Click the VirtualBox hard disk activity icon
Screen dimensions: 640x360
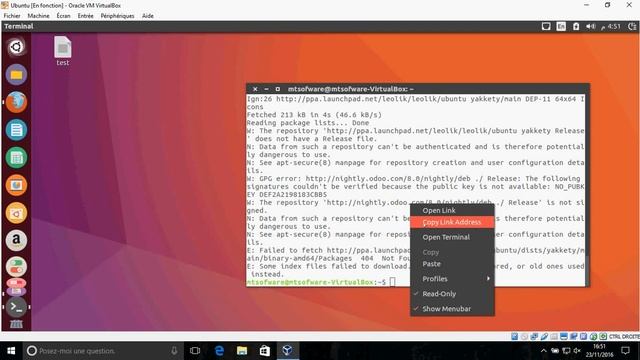pyautogui.click(x=515, y=336)
